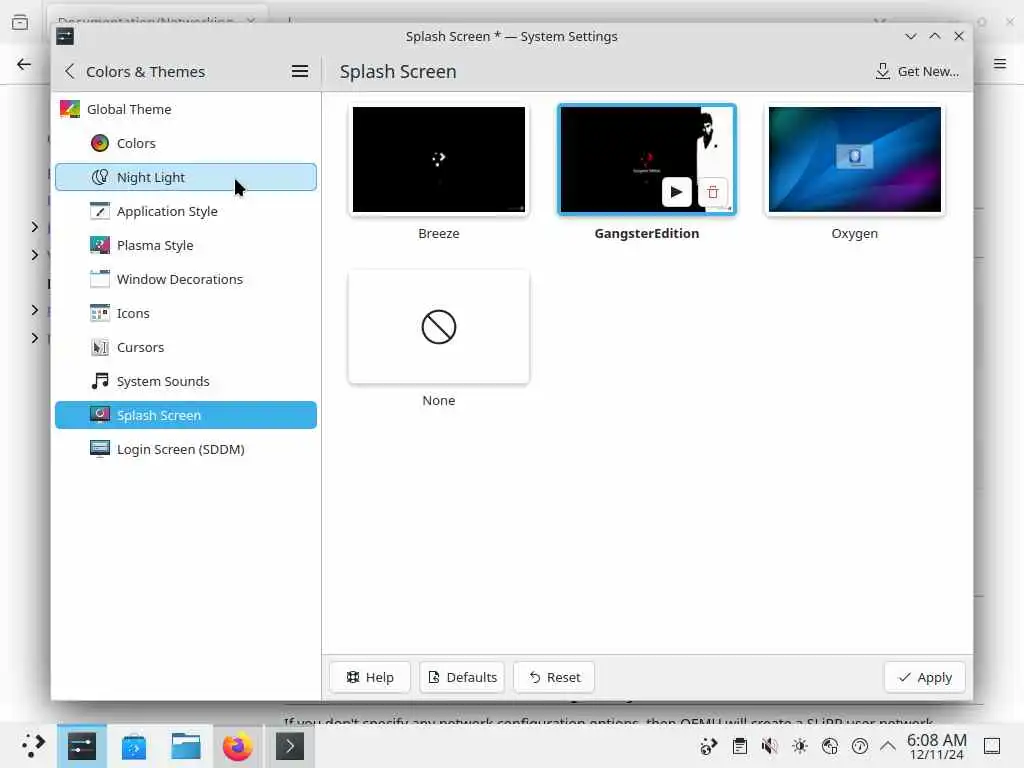Select Splash Screen sidebar entry
This screenshot has height=768, width=1024.
pos(185,415)
